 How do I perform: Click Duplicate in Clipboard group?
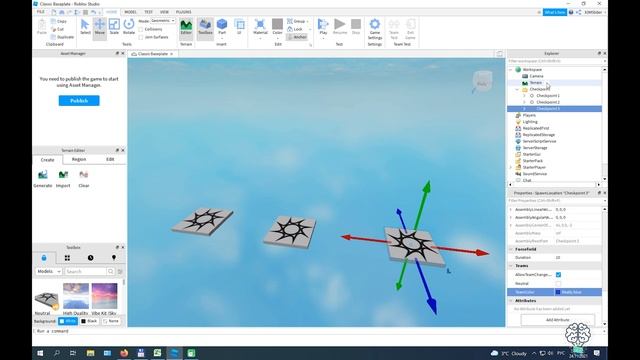tap(62, 37)
